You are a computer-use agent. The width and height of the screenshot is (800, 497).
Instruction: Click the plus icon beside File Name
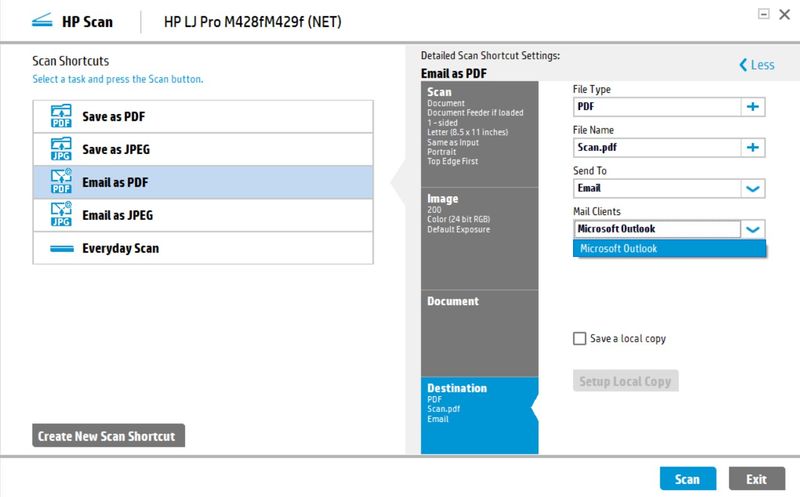753,147
